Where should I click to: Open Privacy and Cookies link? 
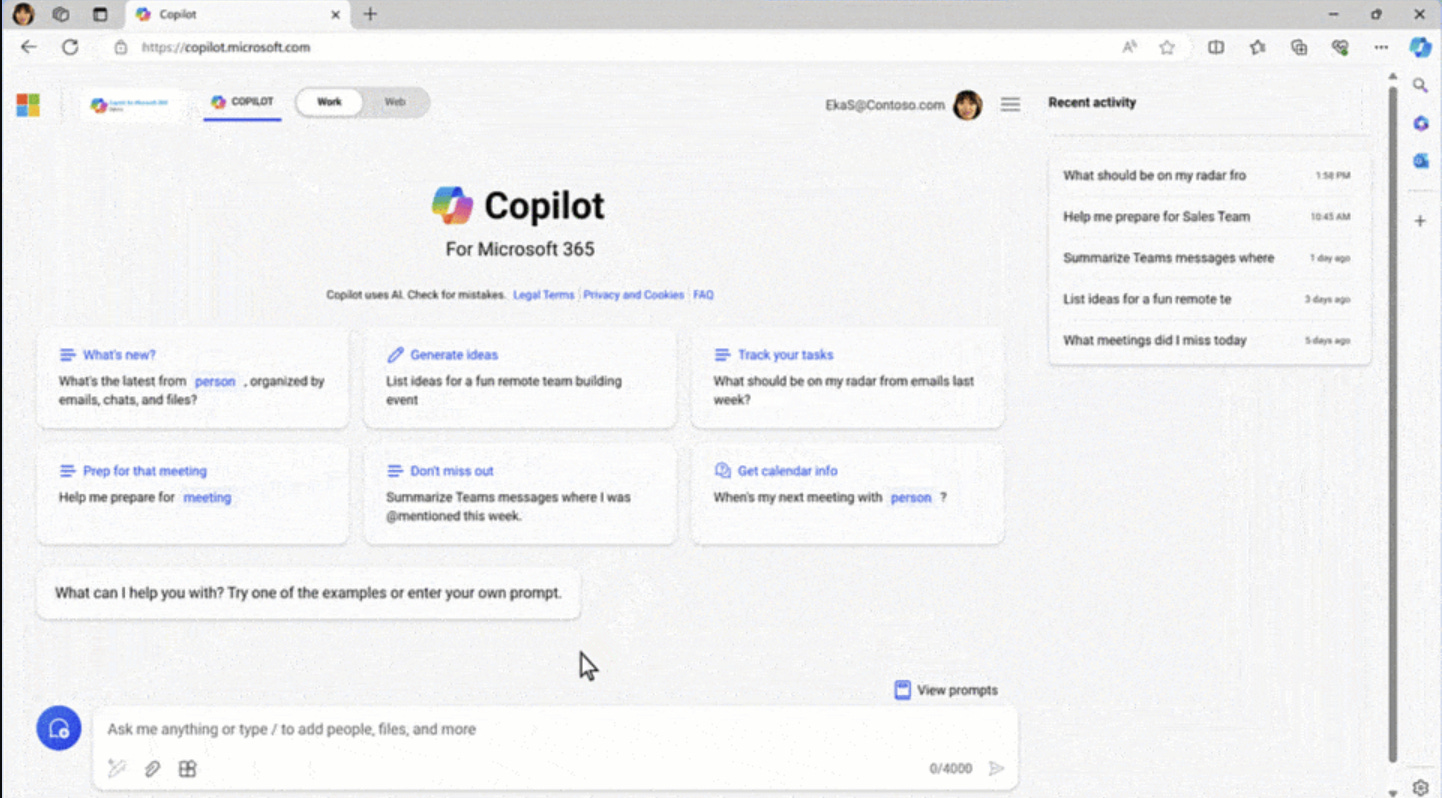click(x=634, y=295)
